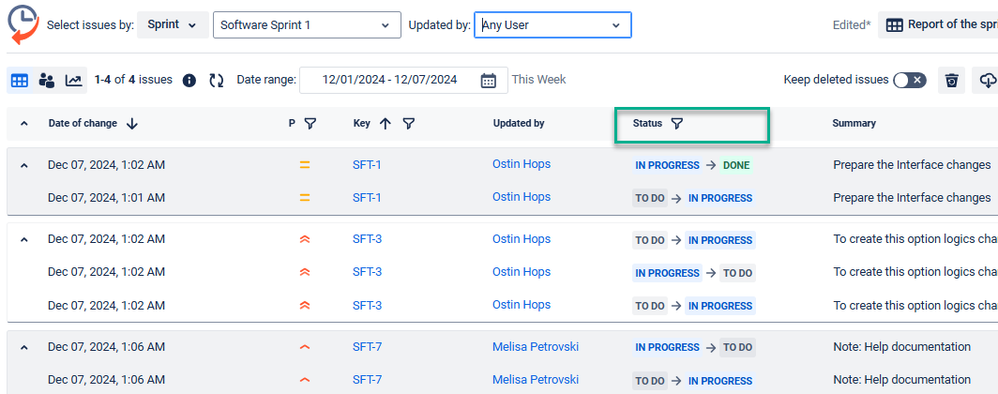
Task: Sort by Date of change arrow
Action: point(132,123)
